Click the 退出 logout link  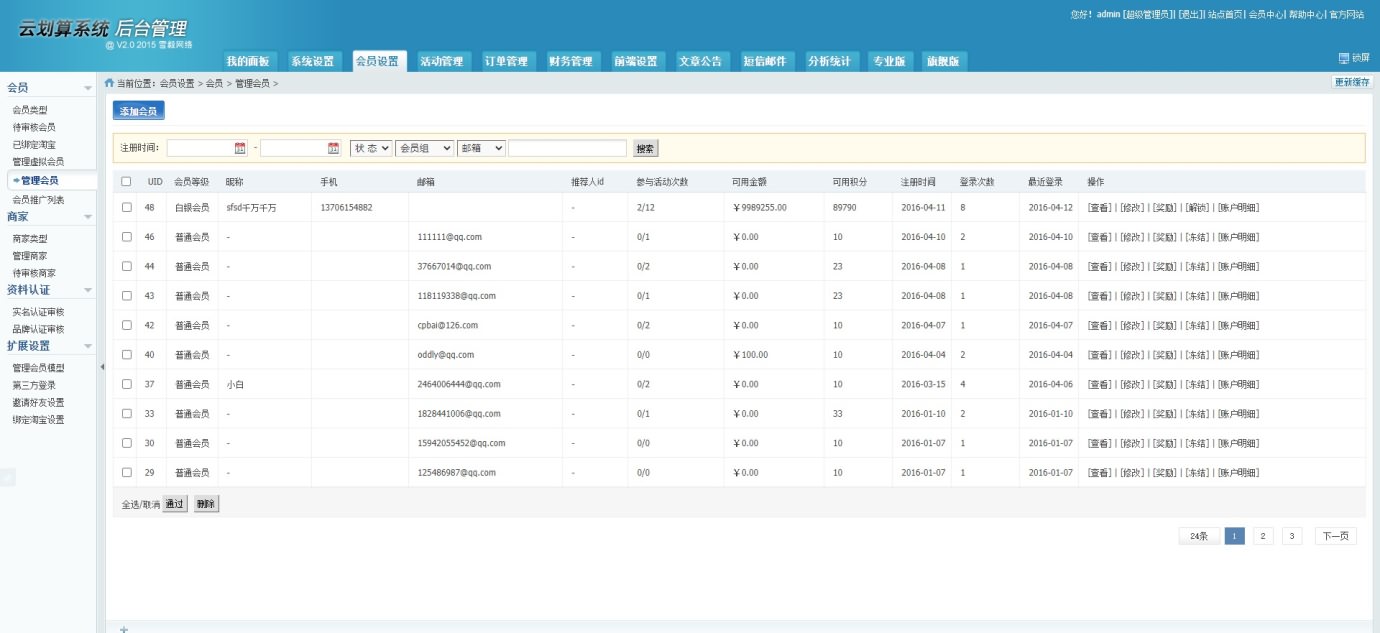(1190, 15)
